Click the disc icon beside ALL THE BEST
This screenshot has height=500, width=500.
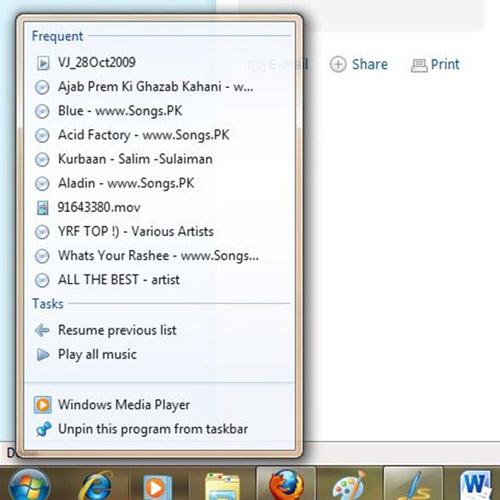click(42, 280)
